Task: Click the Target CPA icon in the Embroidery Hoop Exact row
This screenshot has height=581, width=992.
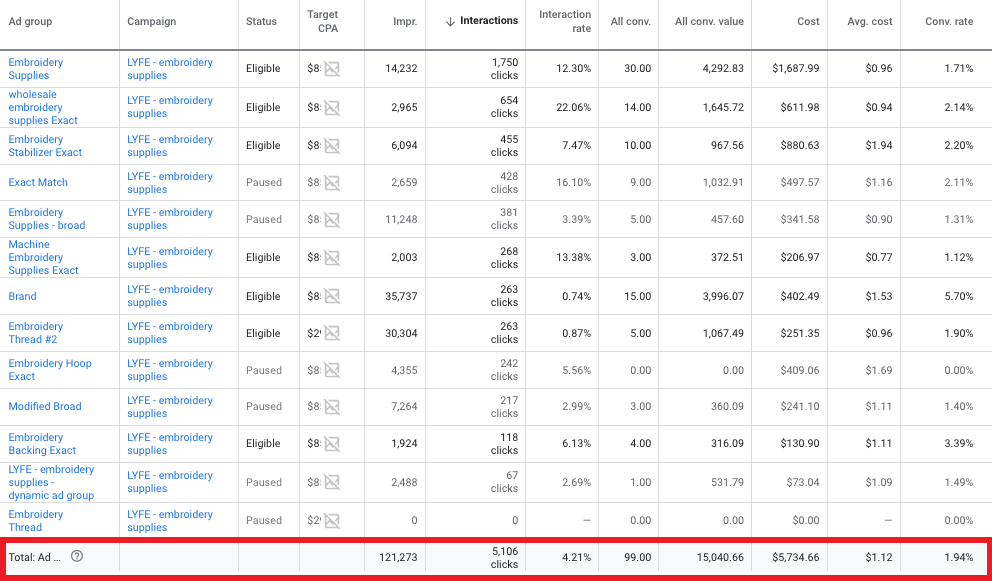Action: [x=332, y=370]
